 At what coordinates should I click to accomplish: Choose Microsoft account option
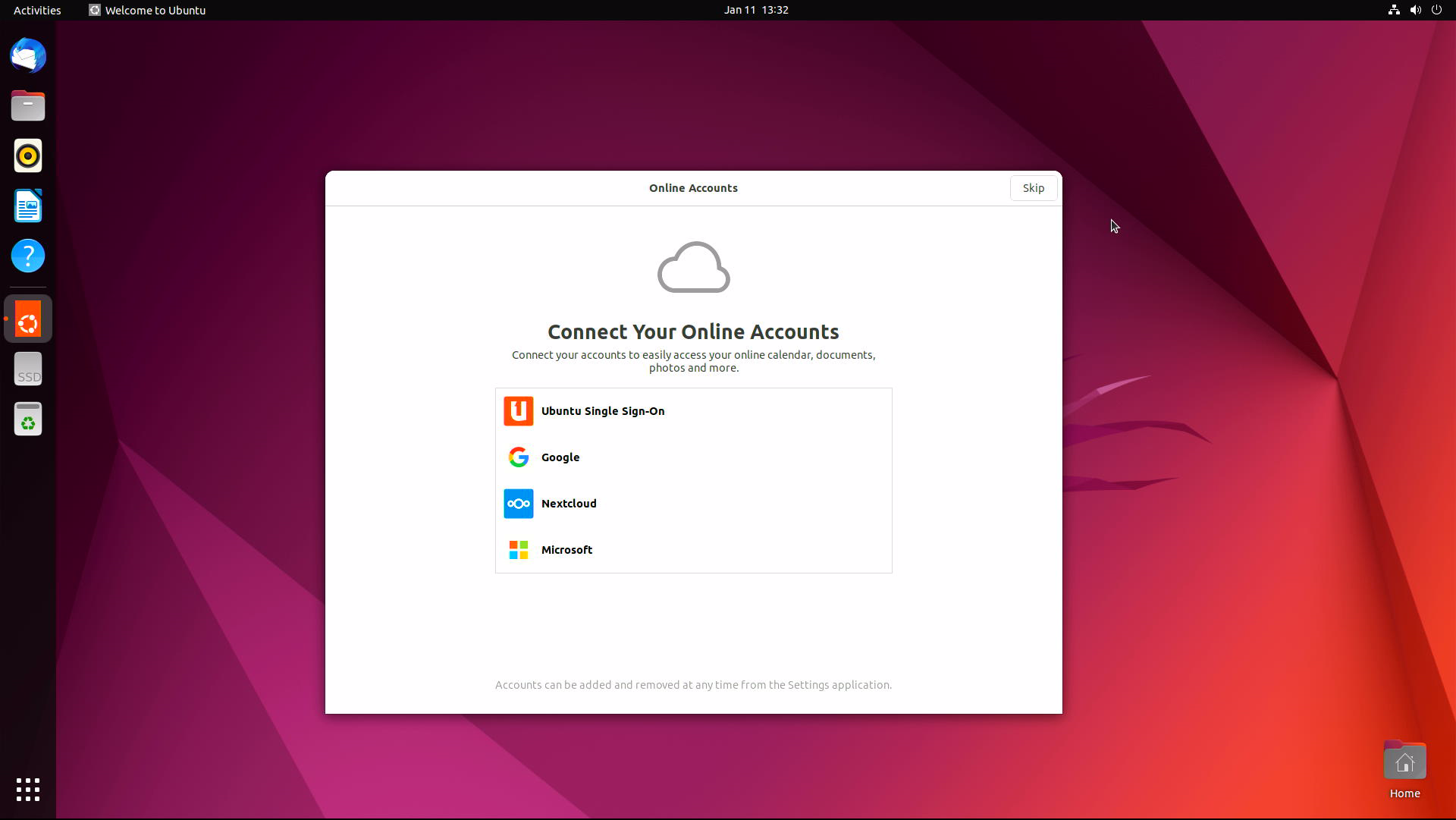click(694, 550)
